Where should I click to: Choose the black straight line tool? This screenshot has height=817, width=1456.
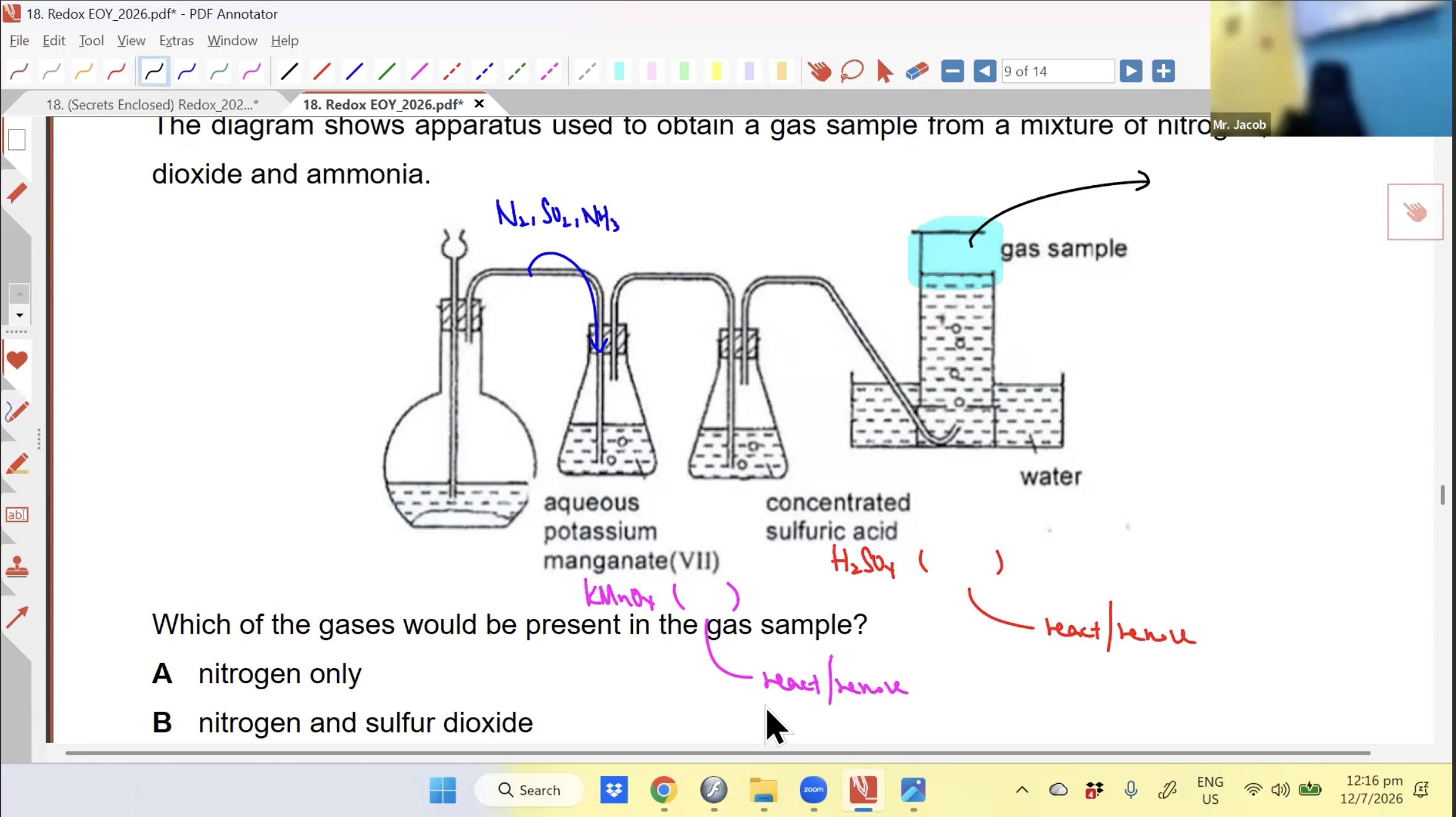click(x=289, y=72)
